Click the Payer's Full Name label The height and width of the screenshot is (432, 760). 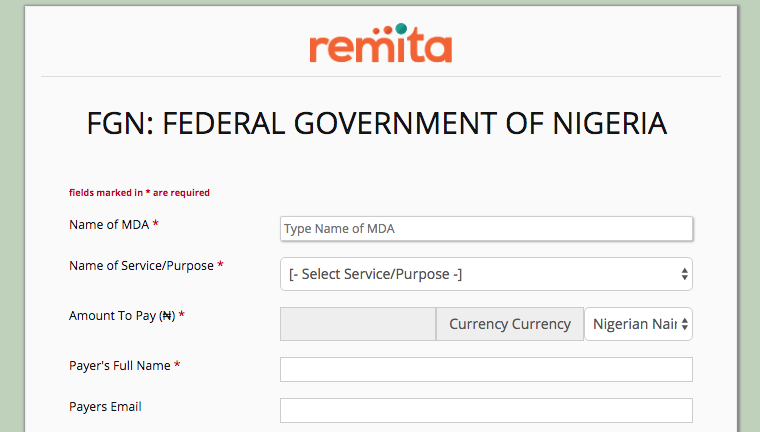(x=119, y=366)
